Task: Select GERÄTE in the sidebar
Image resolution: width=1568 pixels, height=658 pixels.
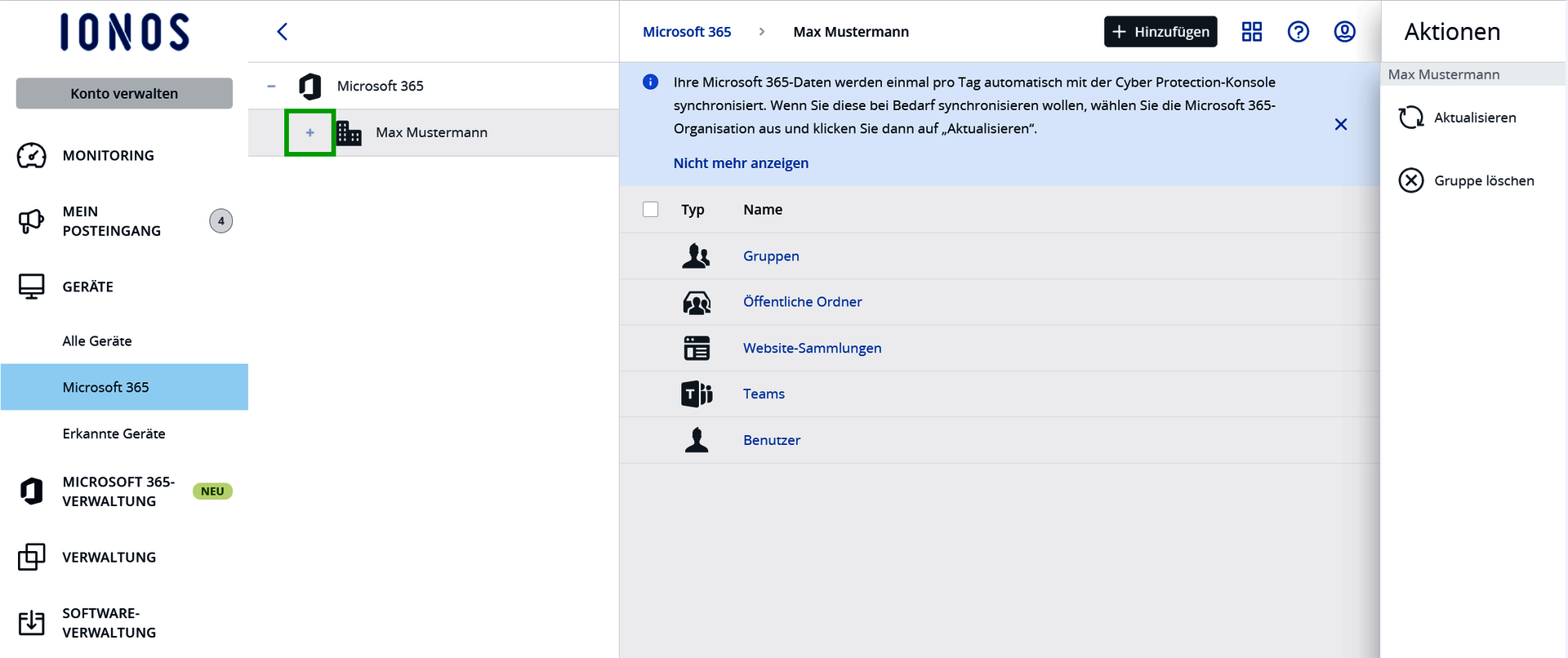Action: click(88, 287)
